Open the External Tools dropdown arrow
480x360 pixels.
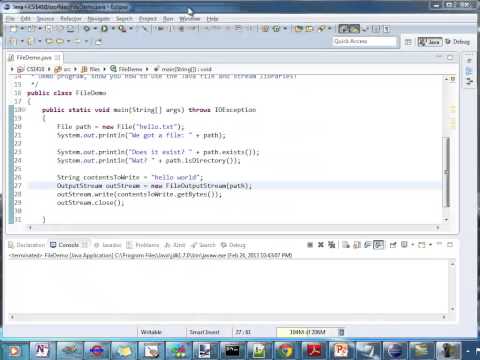(x=131, y=29)
